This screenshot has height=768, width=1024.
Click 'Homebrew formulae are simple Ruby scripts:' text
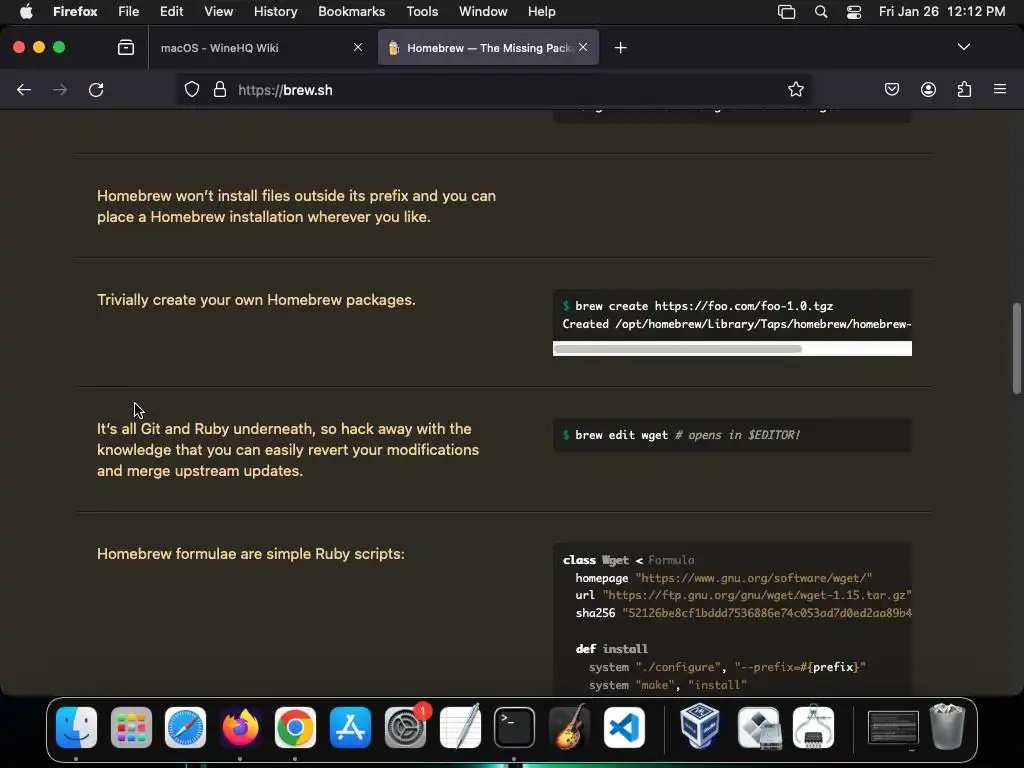click(x=251, y=554)
